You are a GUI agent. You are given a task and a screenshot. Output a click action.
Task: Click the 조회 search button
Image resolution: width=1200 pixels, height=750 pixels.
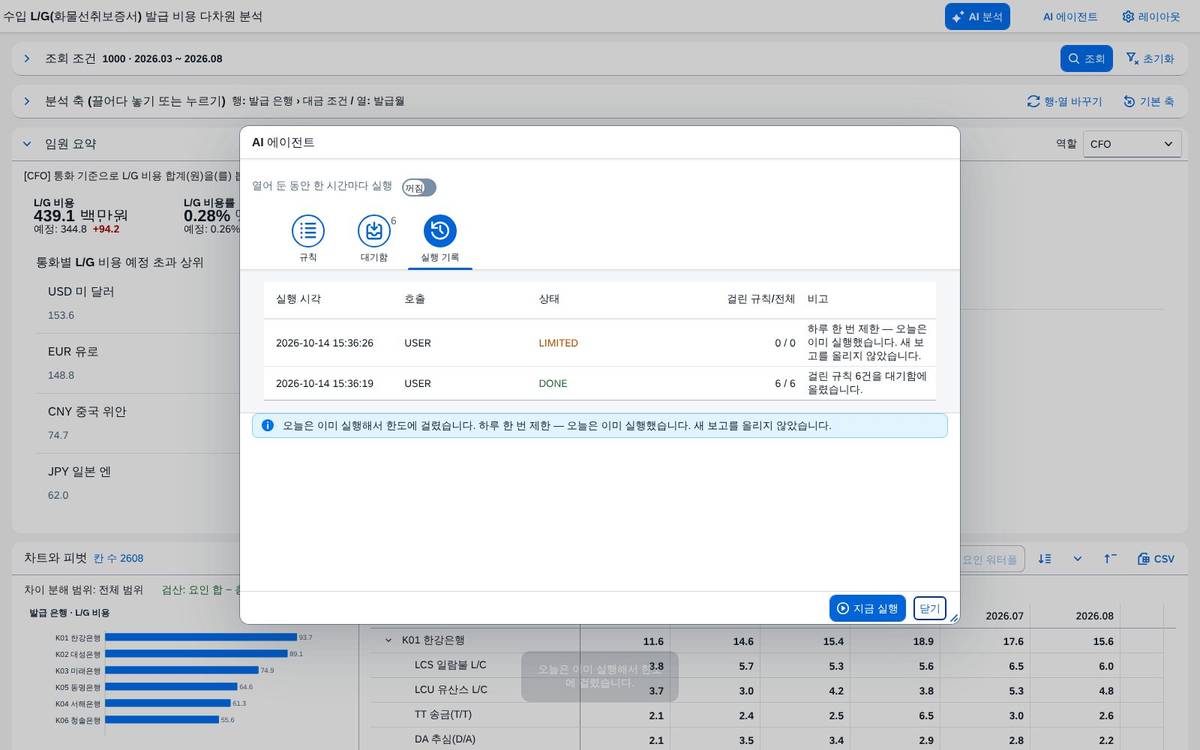(x=1086, y=58)
